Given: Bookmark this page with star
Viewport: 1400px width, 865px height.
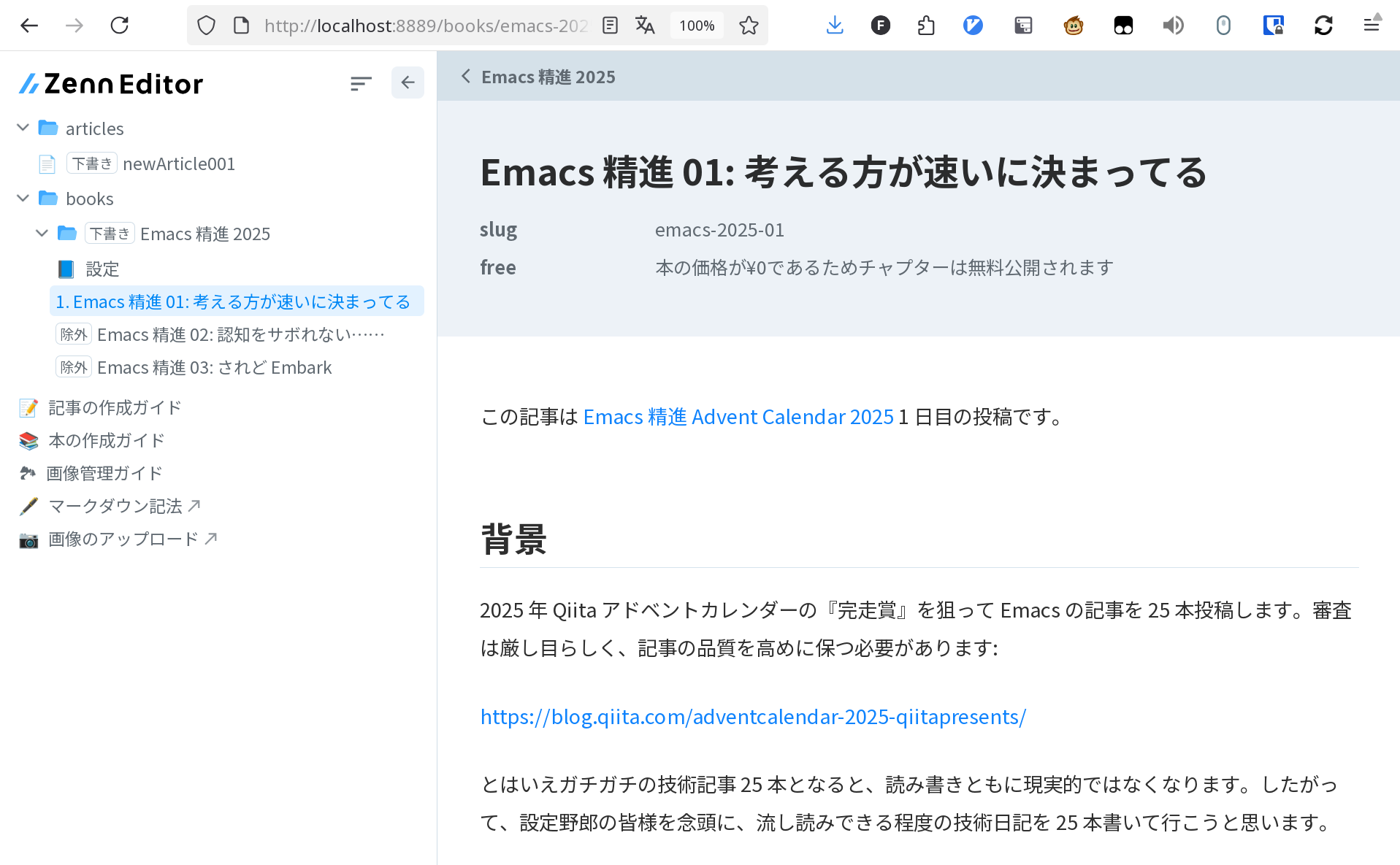Looking at the screenshot, I should (x=749, y=26).
